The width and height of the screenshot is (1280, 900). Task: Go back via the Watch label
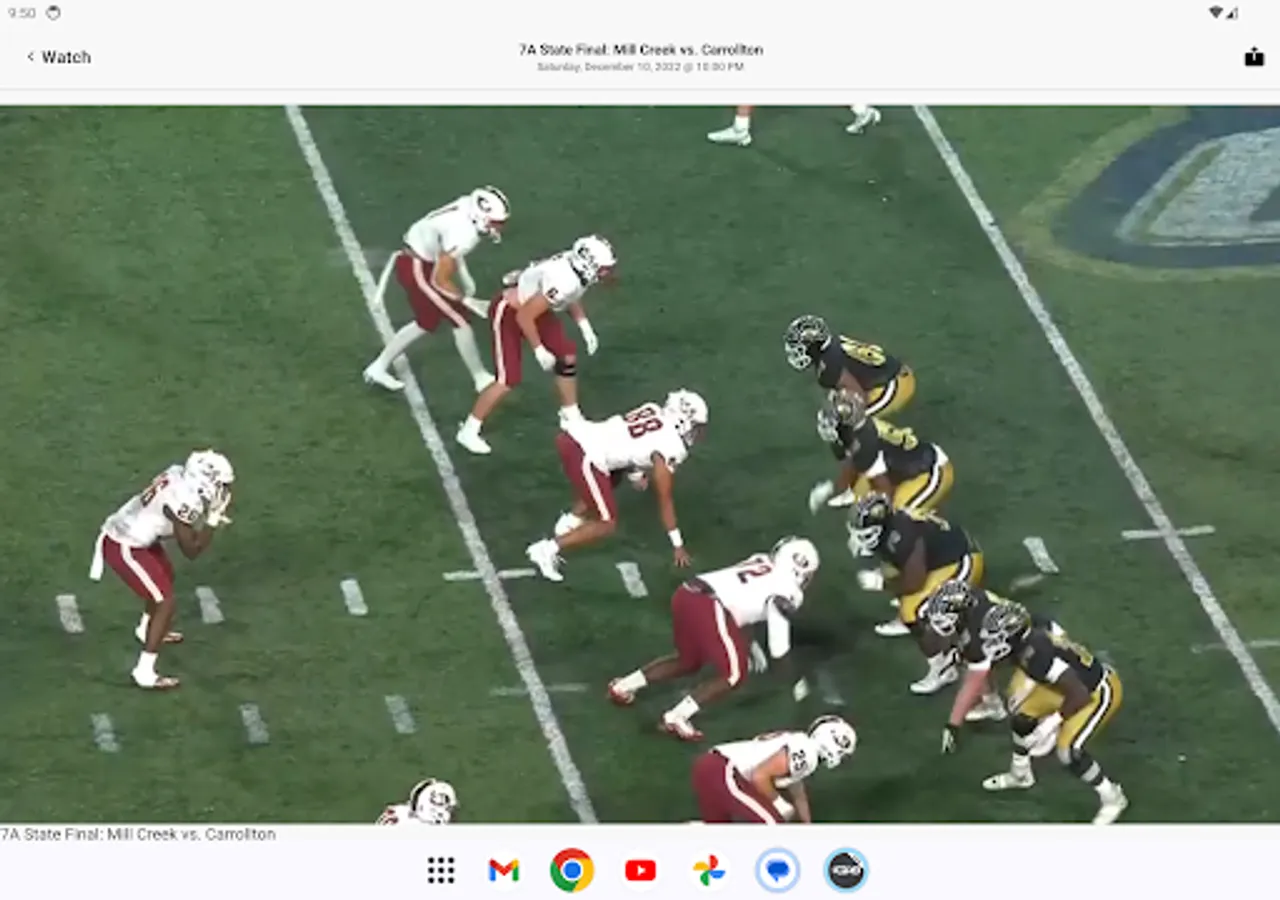coord(66,57)
